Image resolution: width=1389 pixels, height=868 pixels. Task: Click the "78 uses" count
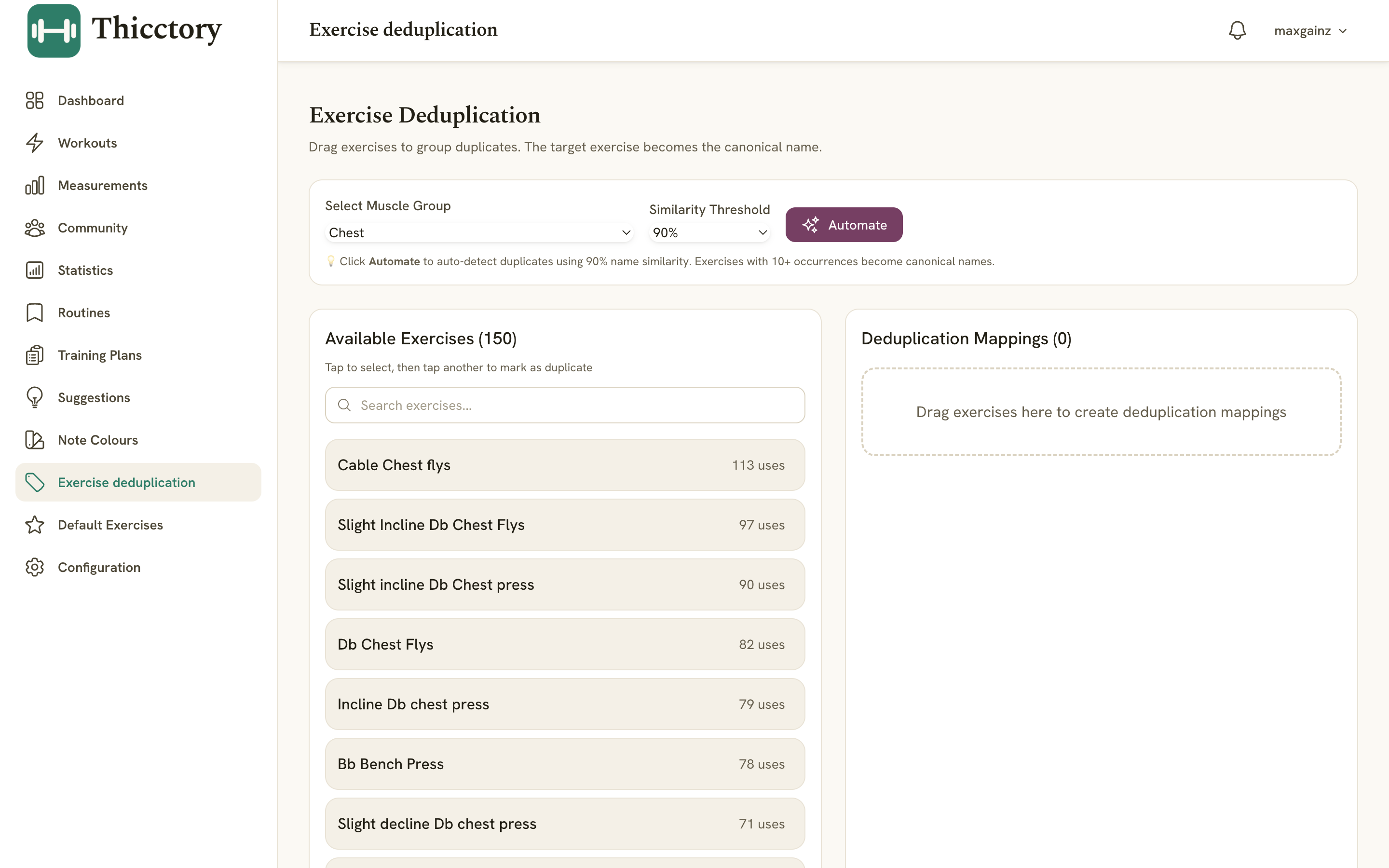click(762, 764)
